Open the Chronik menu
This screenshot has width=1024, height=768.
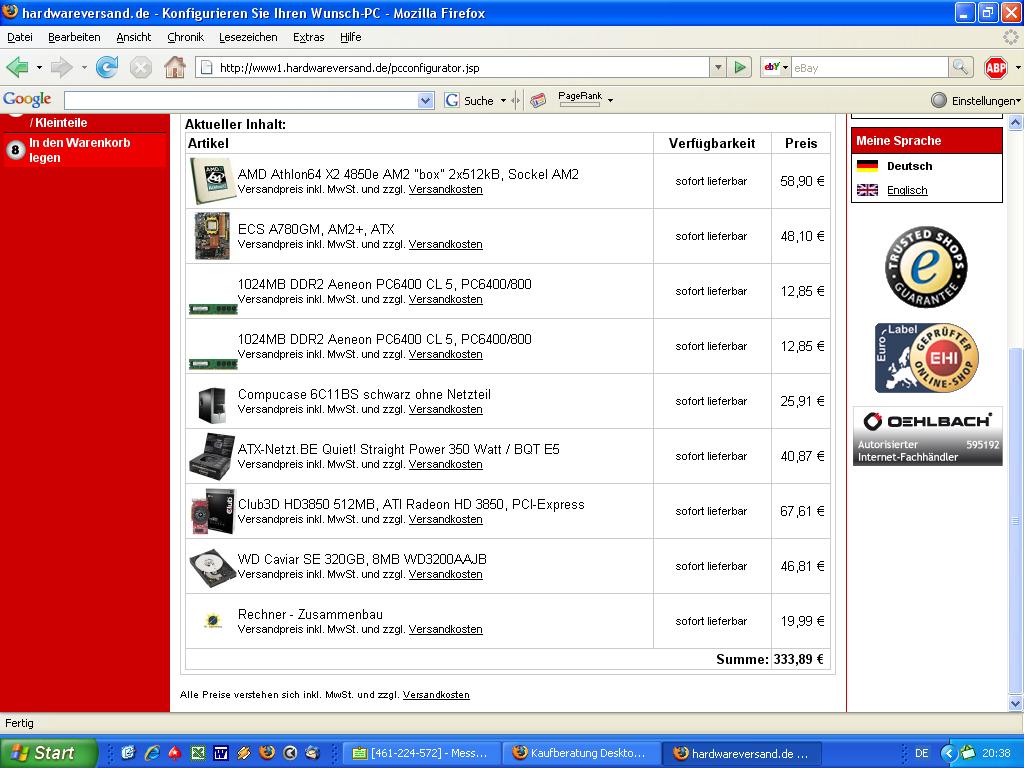185,37
